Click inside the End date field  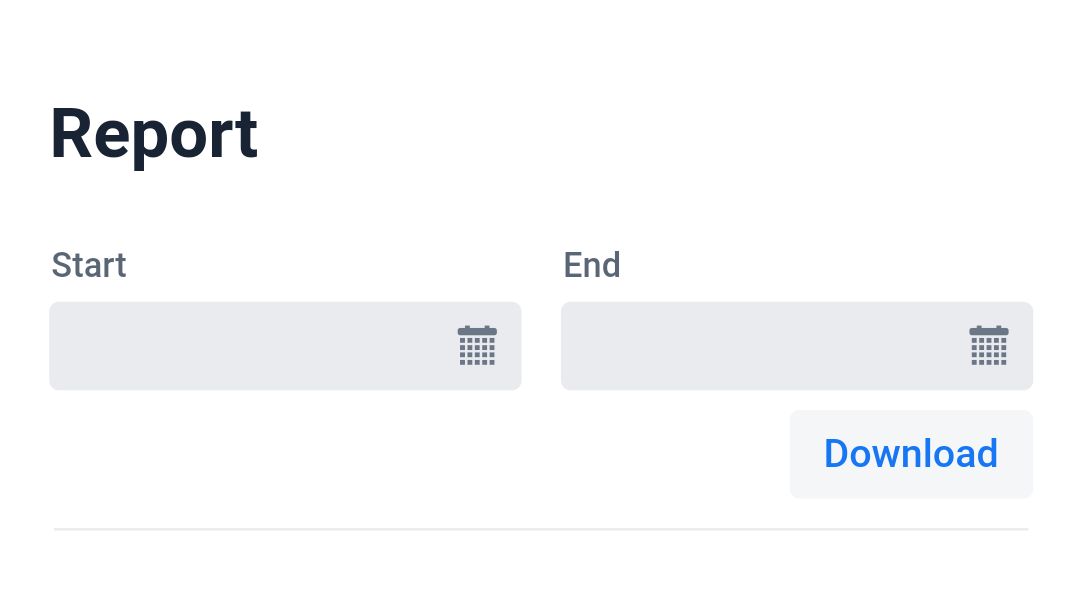tap(760, 345)
